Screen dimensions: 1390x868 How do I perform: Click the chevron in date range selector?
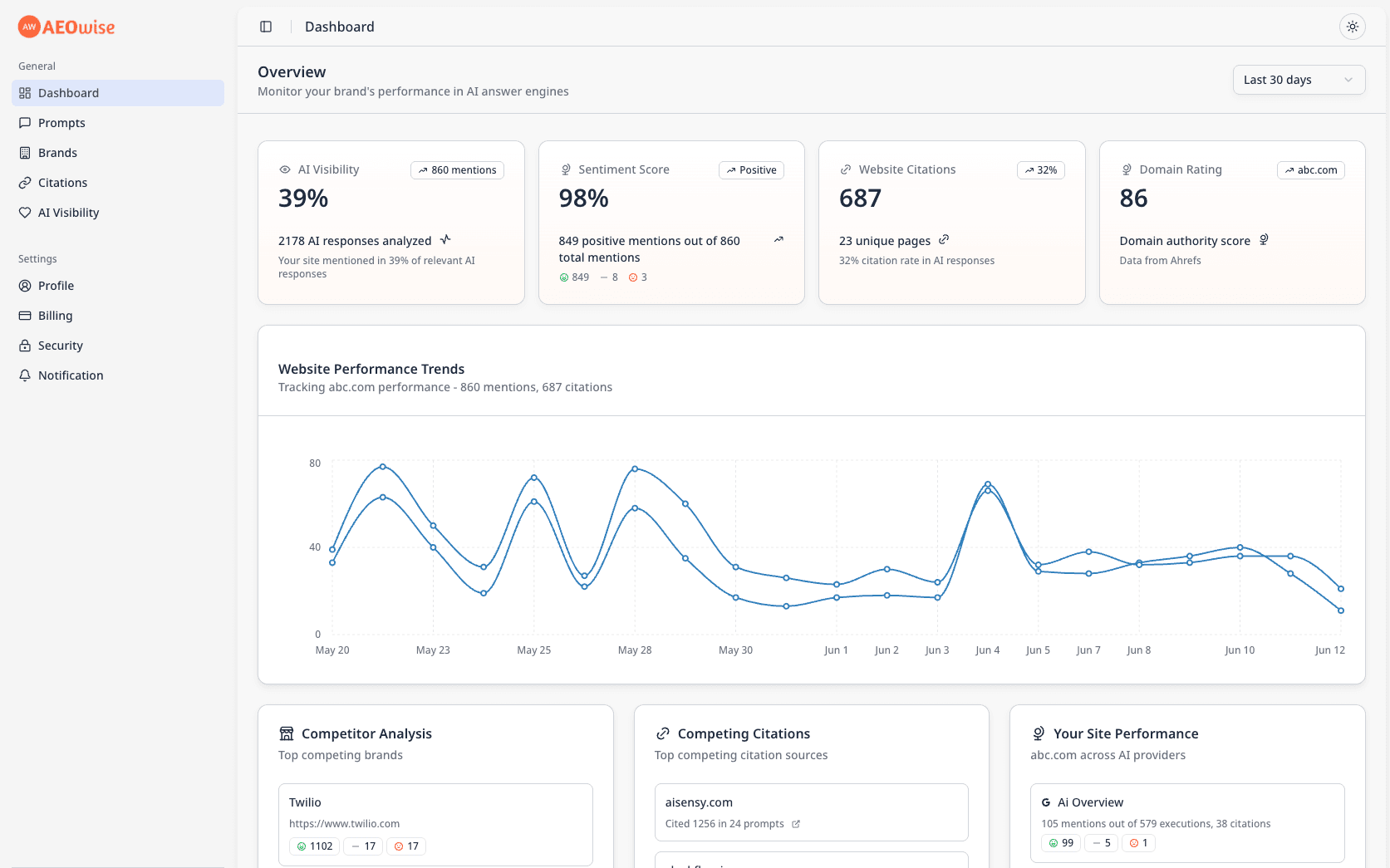pos(1348,80)
